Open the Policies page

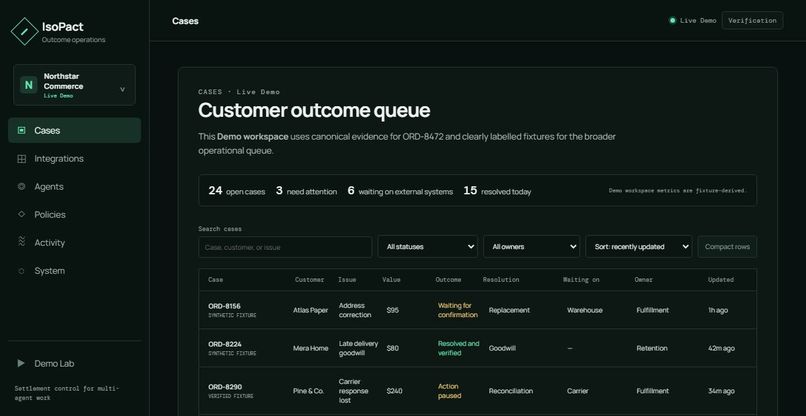click(x=75, y=214)
